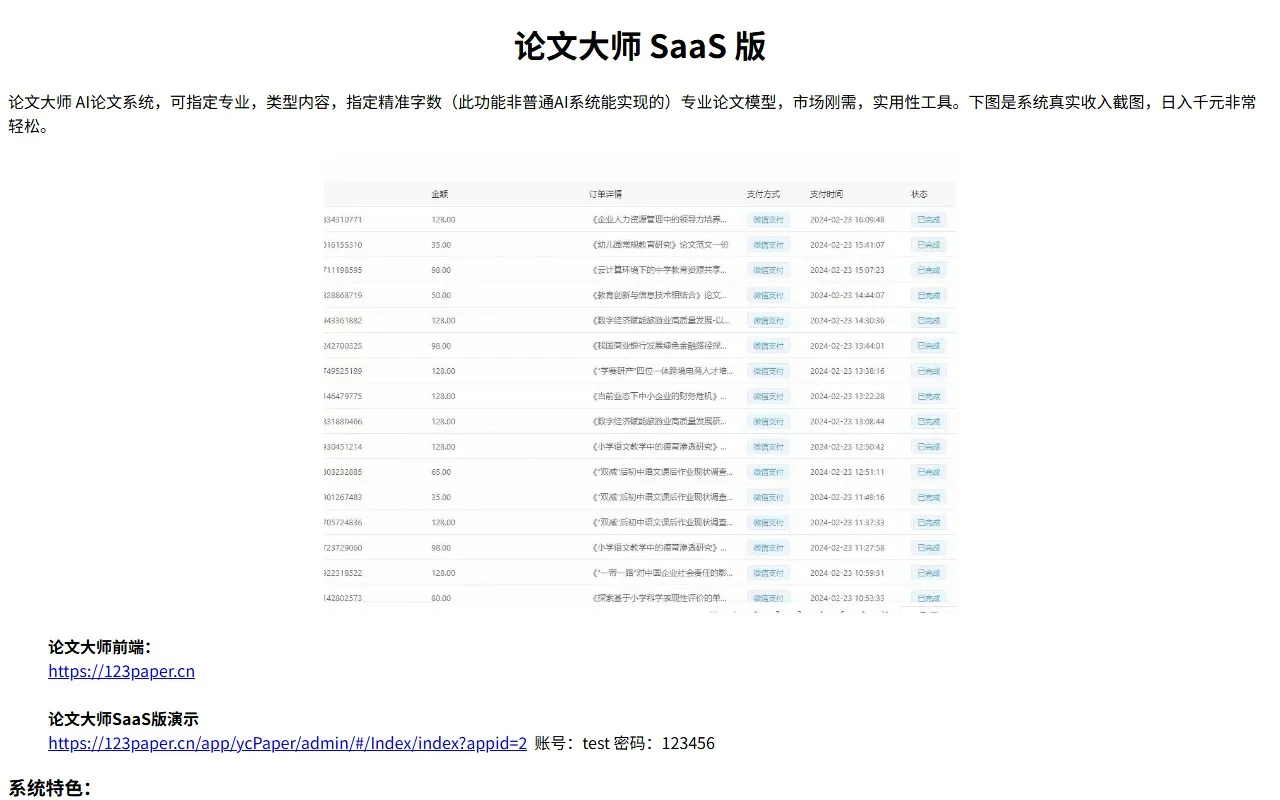Click the 系统特色 heading text
Image resolution: width=1280 pixels, height=800 pixels.
[x=47, y=787]
